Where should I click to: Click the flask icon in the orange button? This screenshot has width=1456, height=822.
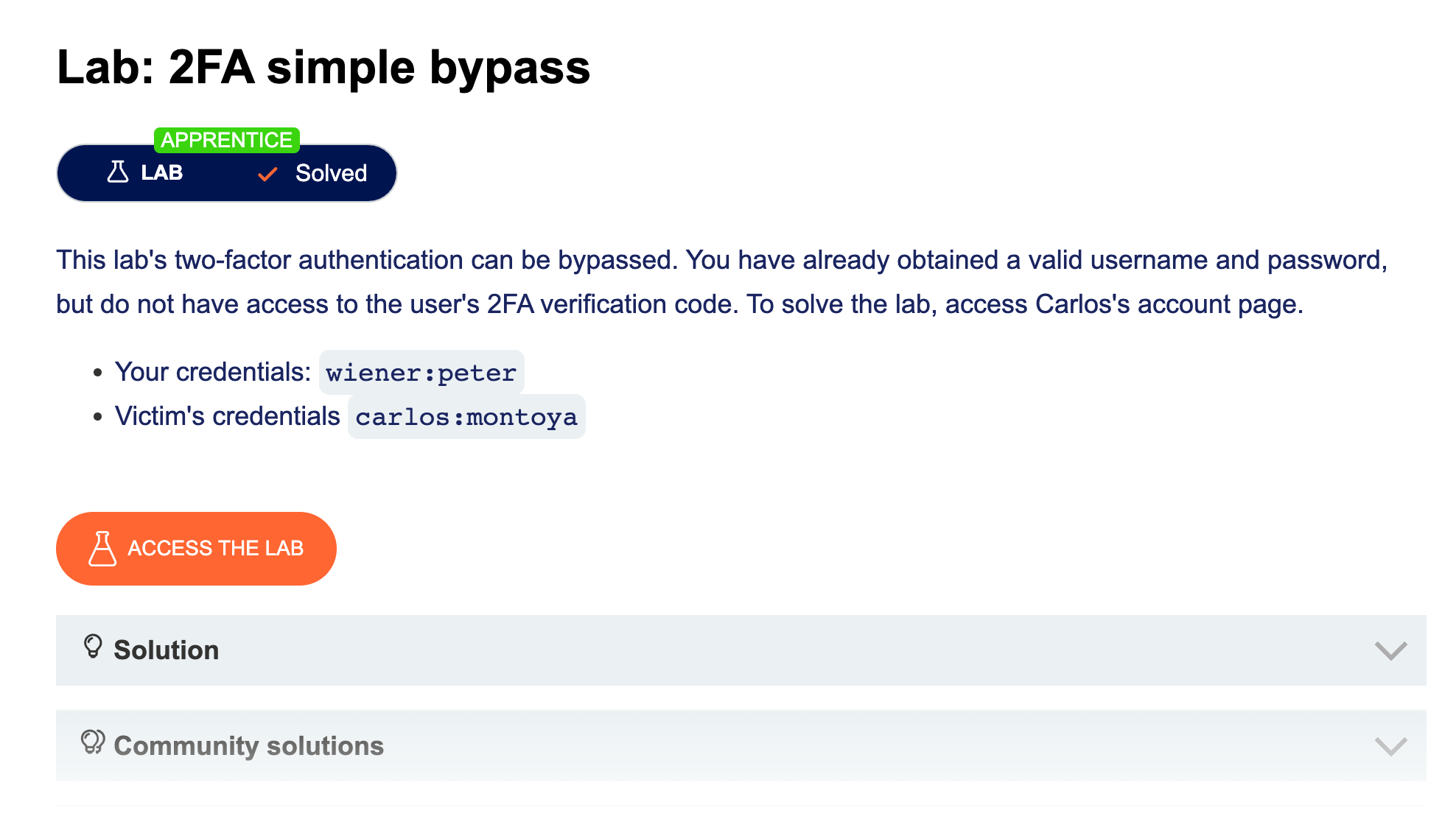(x=102, y=549)
